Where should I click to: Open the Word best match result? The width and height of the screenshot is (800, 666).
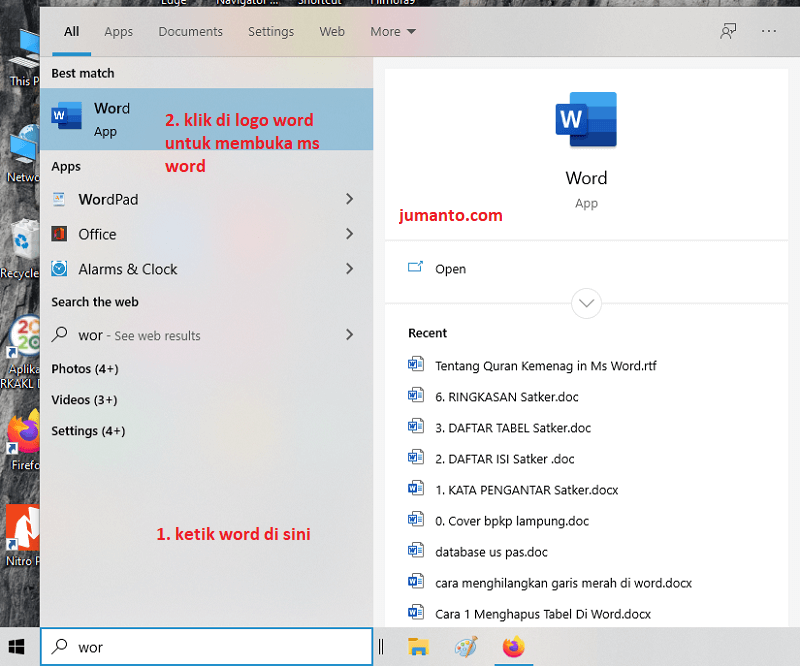pyautogui.click(x=207, y=119)
